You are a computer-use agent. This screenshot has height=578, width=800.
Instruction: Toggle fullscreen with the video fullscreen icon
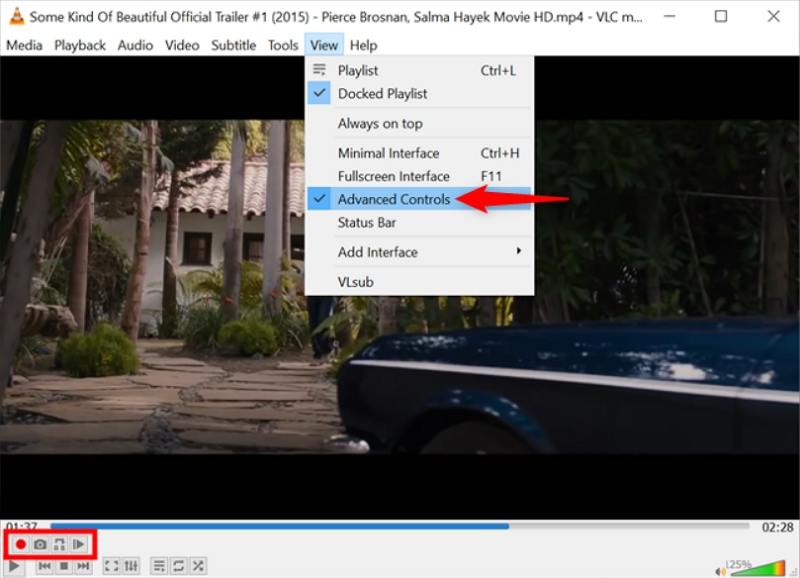click(x=112, y=565)
